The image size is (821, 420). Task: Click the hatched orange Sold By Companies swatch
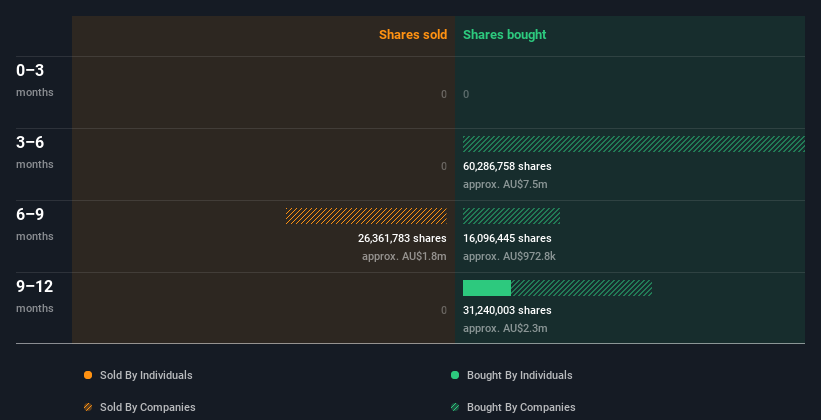(x=88, y=407)
